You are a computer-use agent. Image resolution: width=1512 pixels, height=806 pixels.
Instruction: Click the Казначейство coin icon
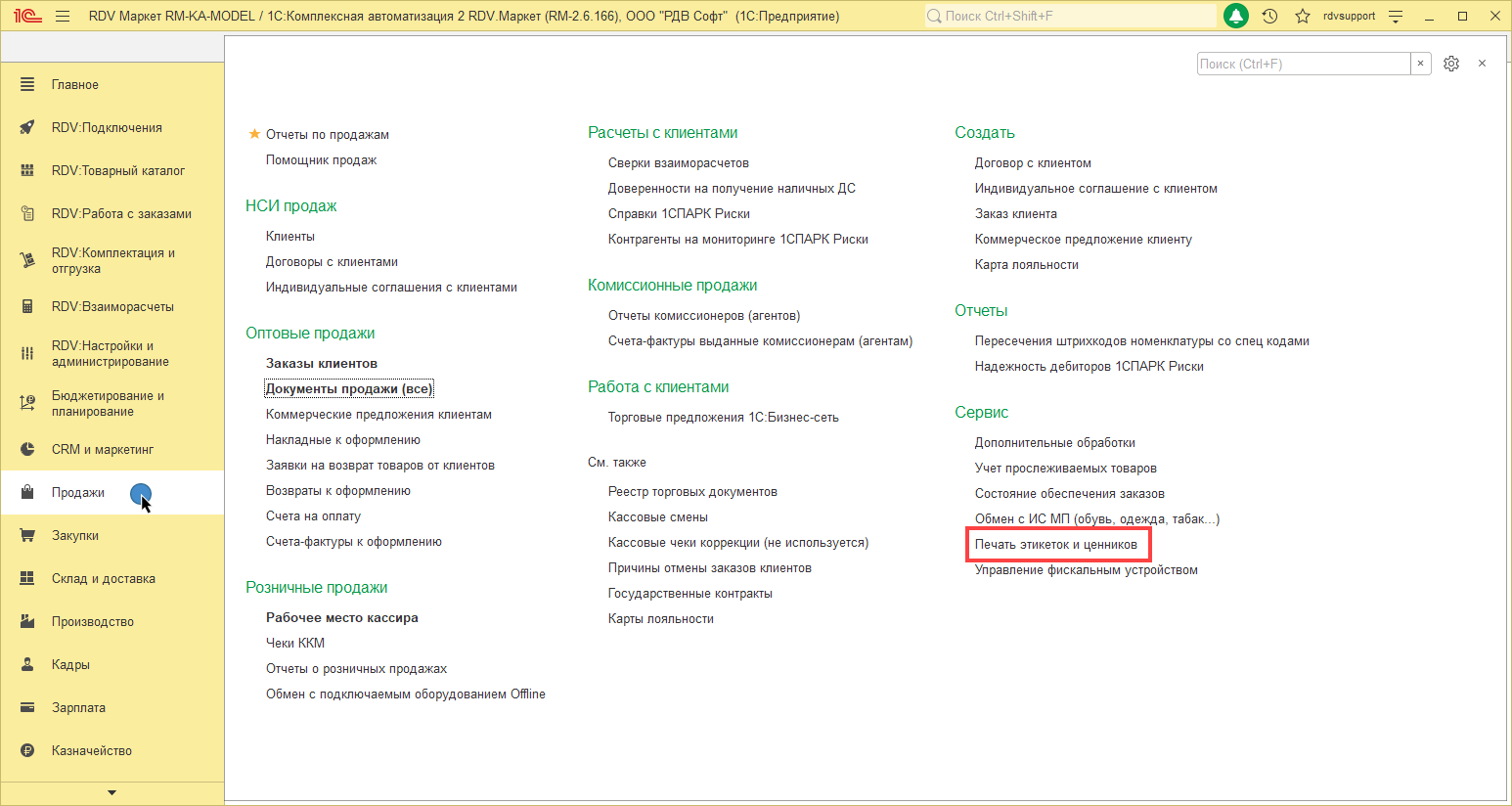27,751
